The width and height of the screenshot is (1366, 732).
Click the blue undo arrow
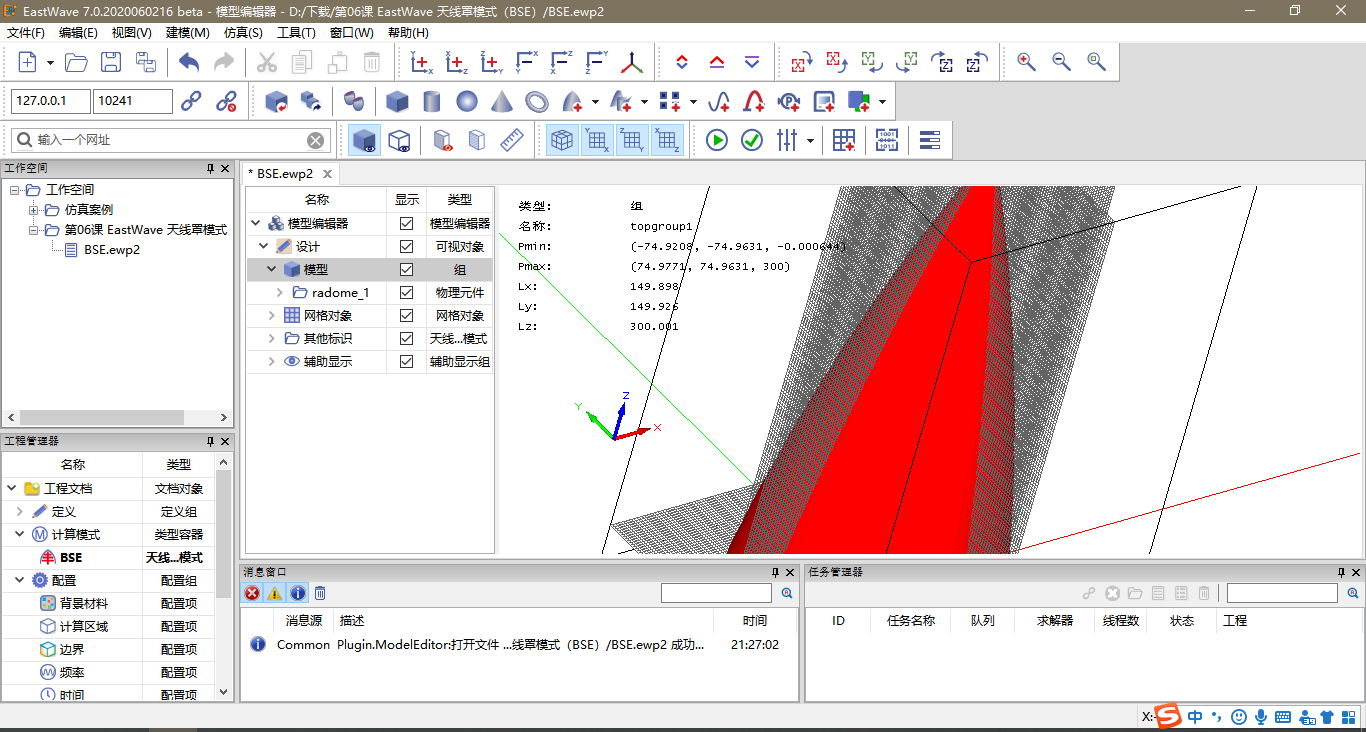coord(189,63)
